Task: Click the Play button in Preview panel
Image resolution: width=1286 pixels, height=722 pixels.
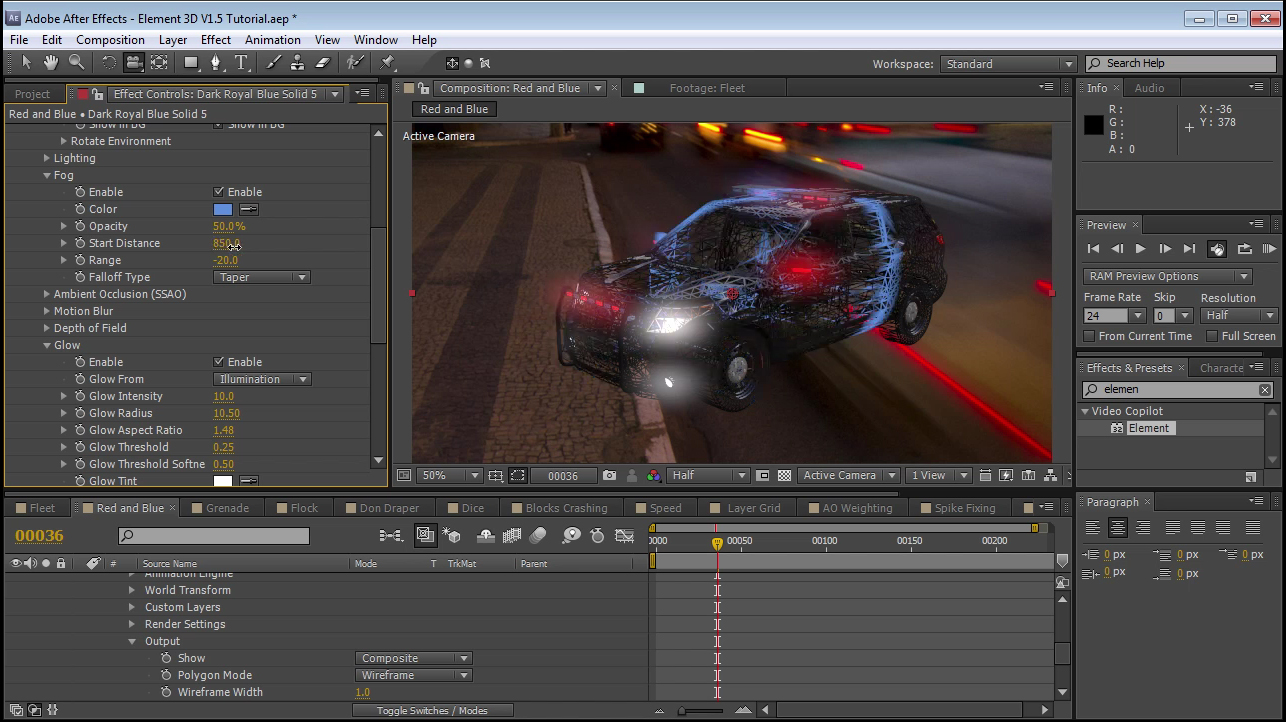Action: tap(1140, 249)
